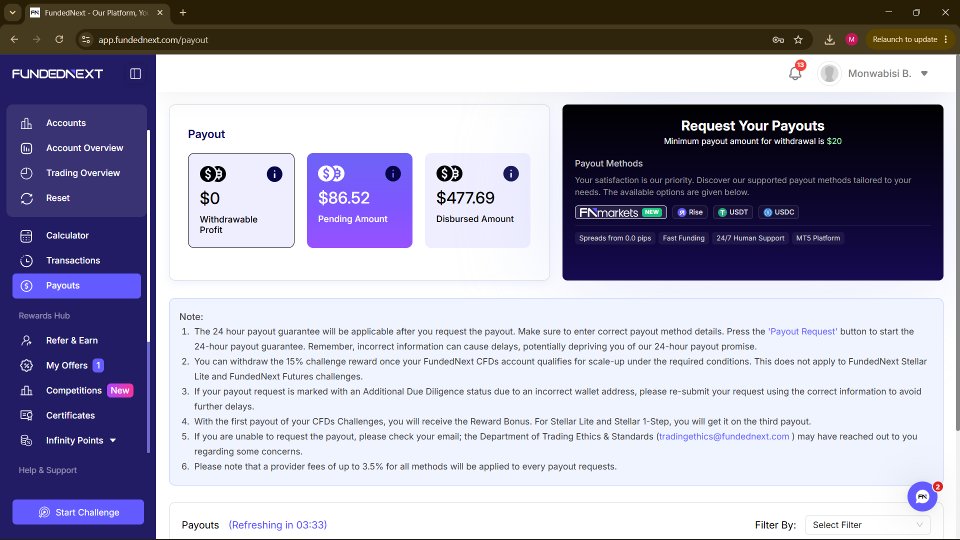Click the Fast Funding tag
960x540 pixels.
[x=683, y=238]
